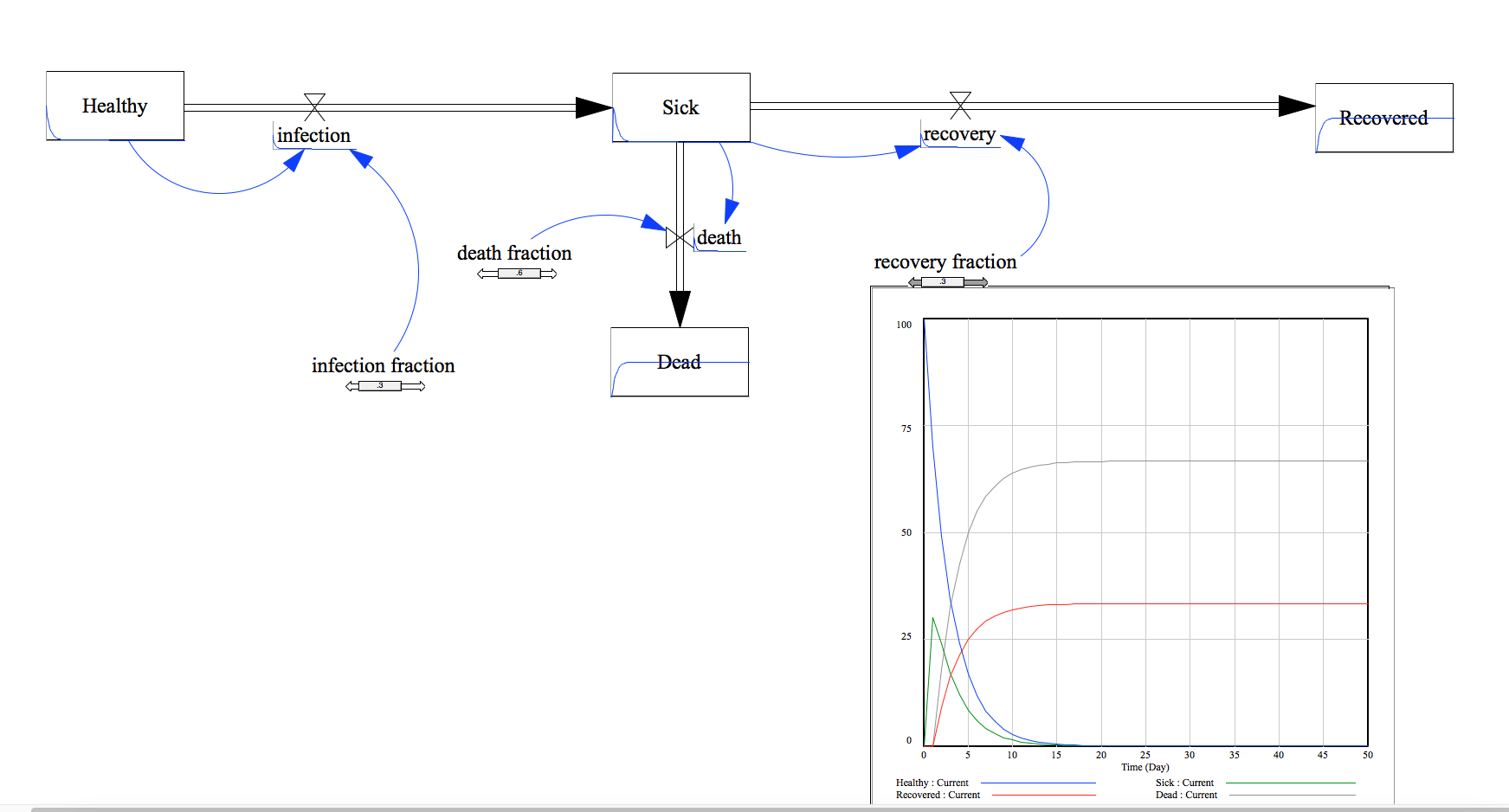Select the Healthy stock box
The height and width of the screenshot is (812, 1509).
115,106
